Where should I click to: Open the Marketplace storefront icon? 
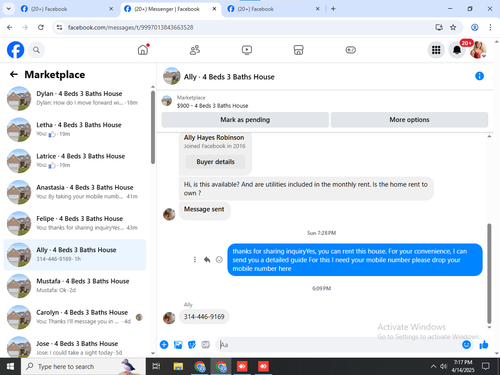point(298,50)
